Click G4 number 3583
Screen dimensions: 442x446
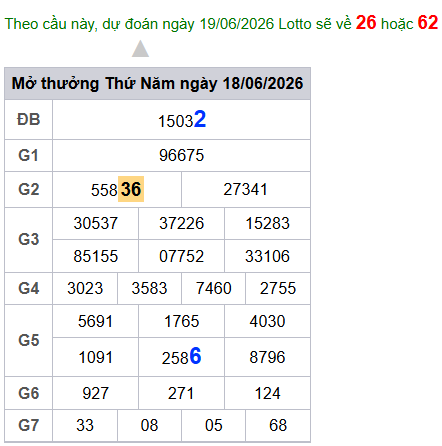[x=149, y=288]
